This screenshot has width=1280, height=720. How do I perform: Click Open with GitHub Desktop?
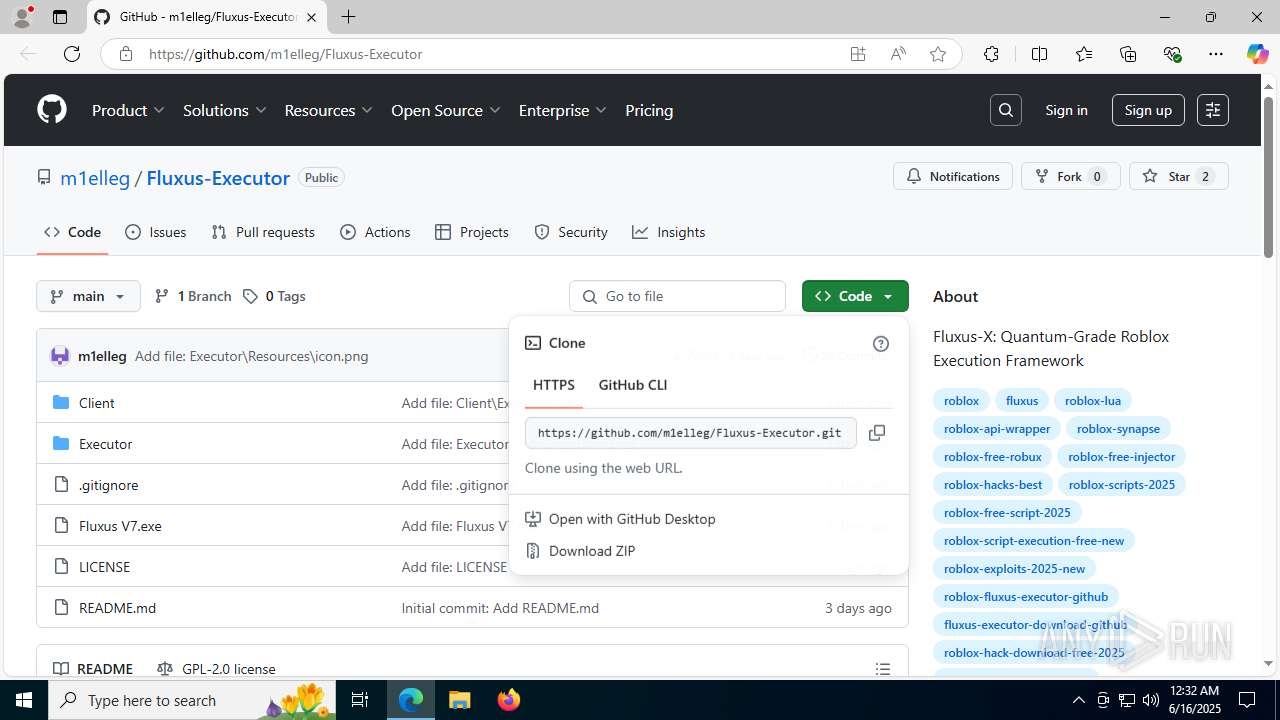click(x=632, y=519)
